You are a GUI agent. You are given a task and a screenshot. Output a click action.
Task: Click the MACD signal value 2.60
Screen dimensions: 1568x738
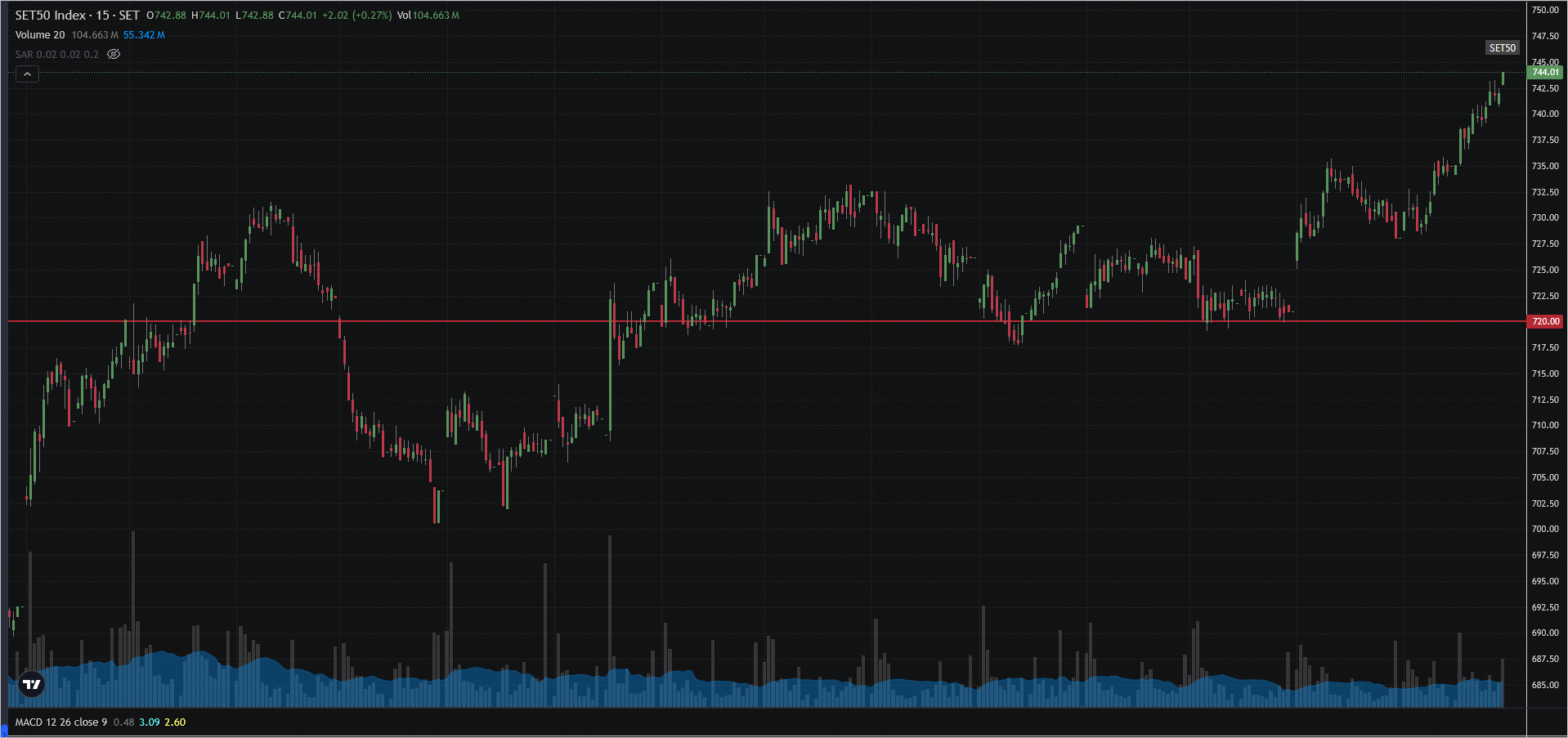[175, 722]
